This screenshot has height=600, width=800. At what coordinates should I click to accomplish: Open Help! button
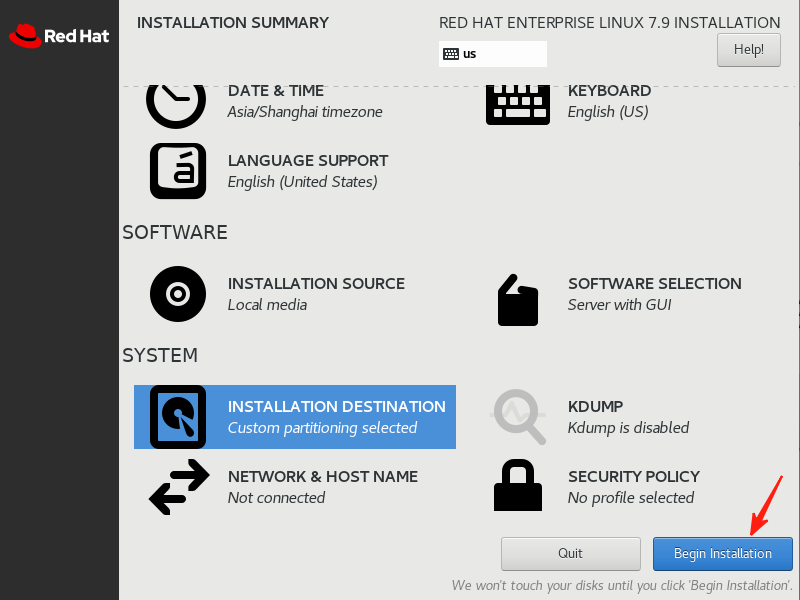click(748, 50)
